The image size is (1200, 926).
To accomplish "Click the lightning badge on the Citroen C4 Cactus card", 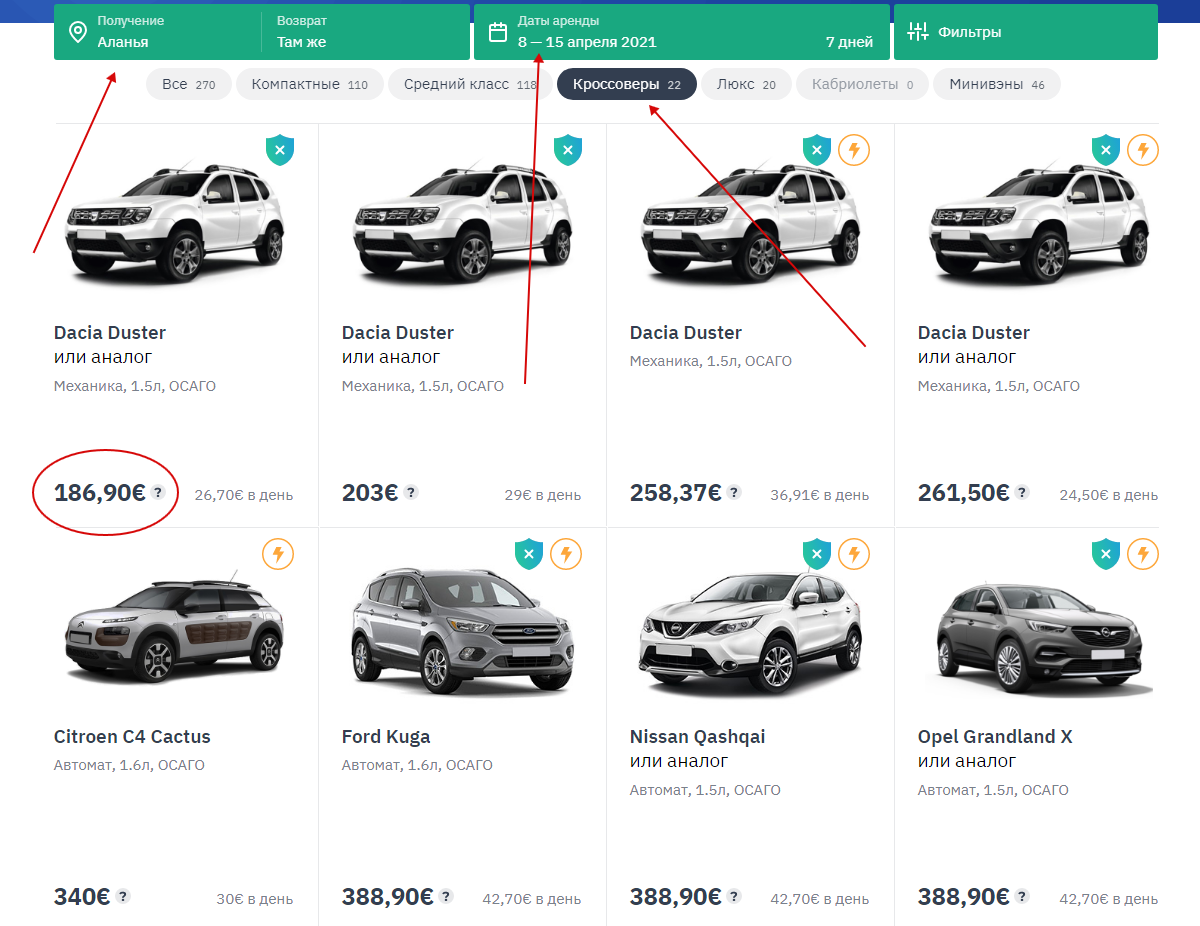I will (278, 554).
